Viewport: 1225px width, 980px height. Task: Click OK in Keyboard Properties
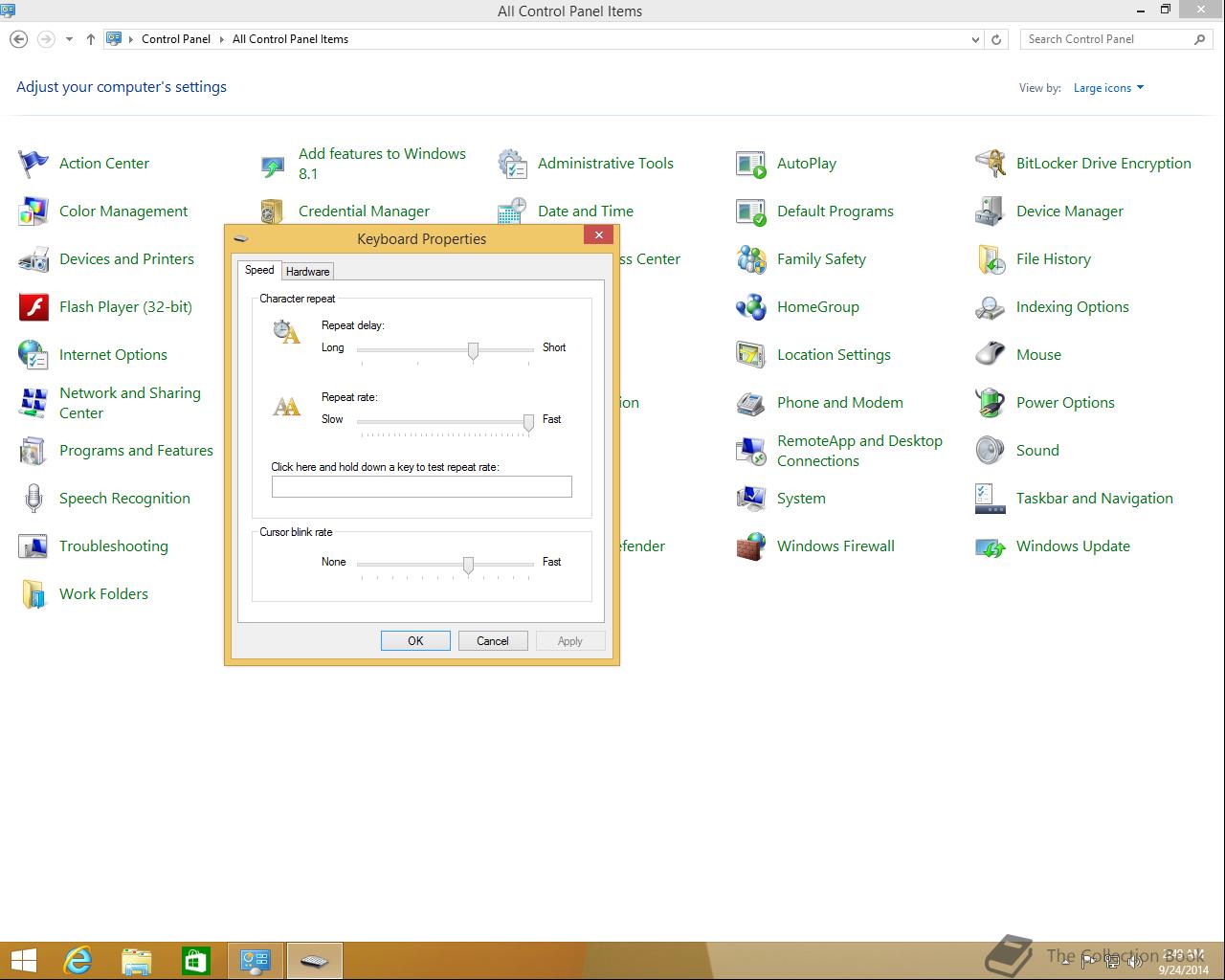[415, 641]
